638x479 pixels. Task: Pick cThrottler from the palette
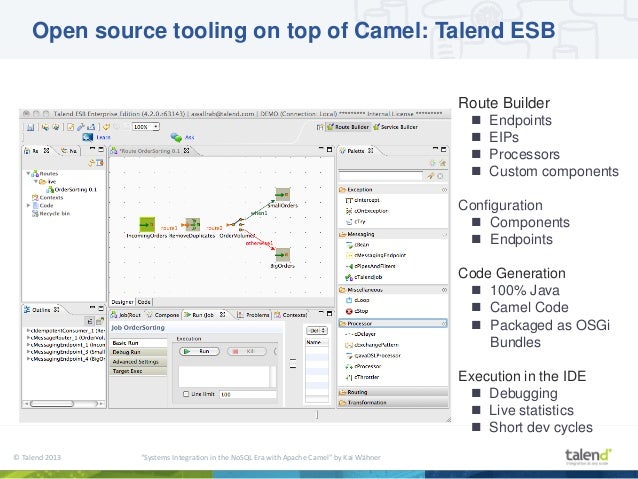[362, 377]
